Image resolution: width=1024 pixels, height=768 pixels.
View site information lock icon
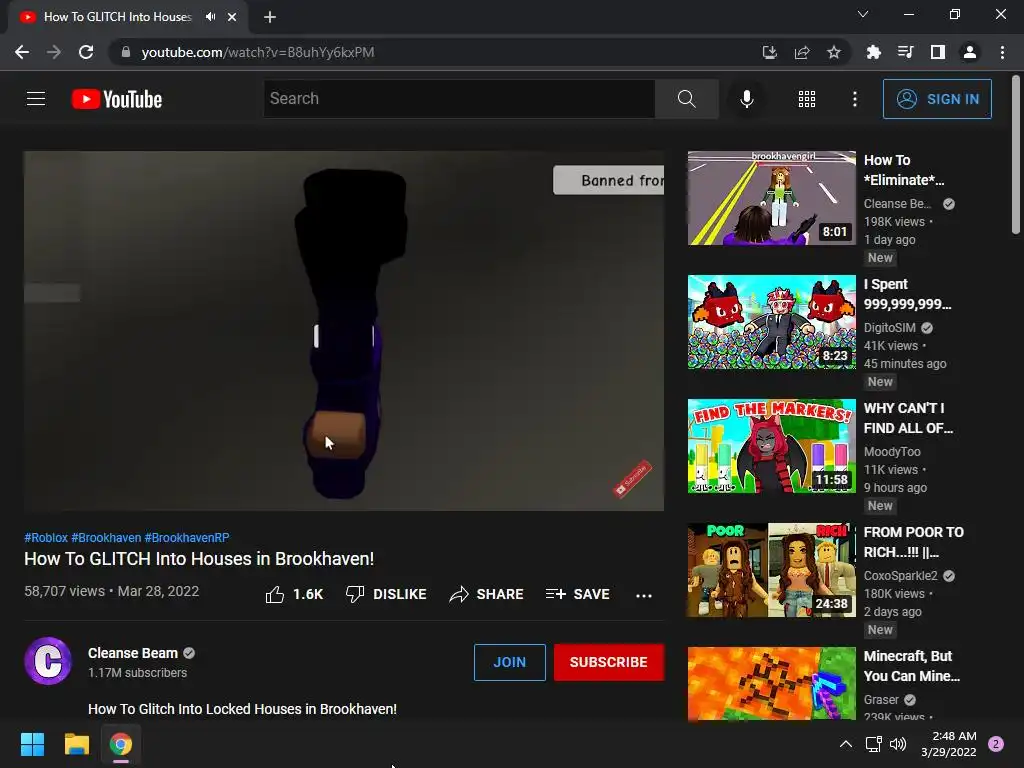point(126,52)
